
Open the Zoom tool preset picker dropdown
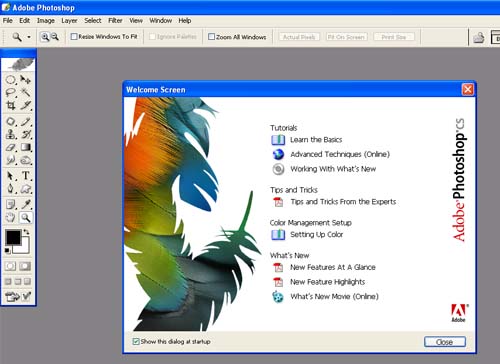click(29, 37)
